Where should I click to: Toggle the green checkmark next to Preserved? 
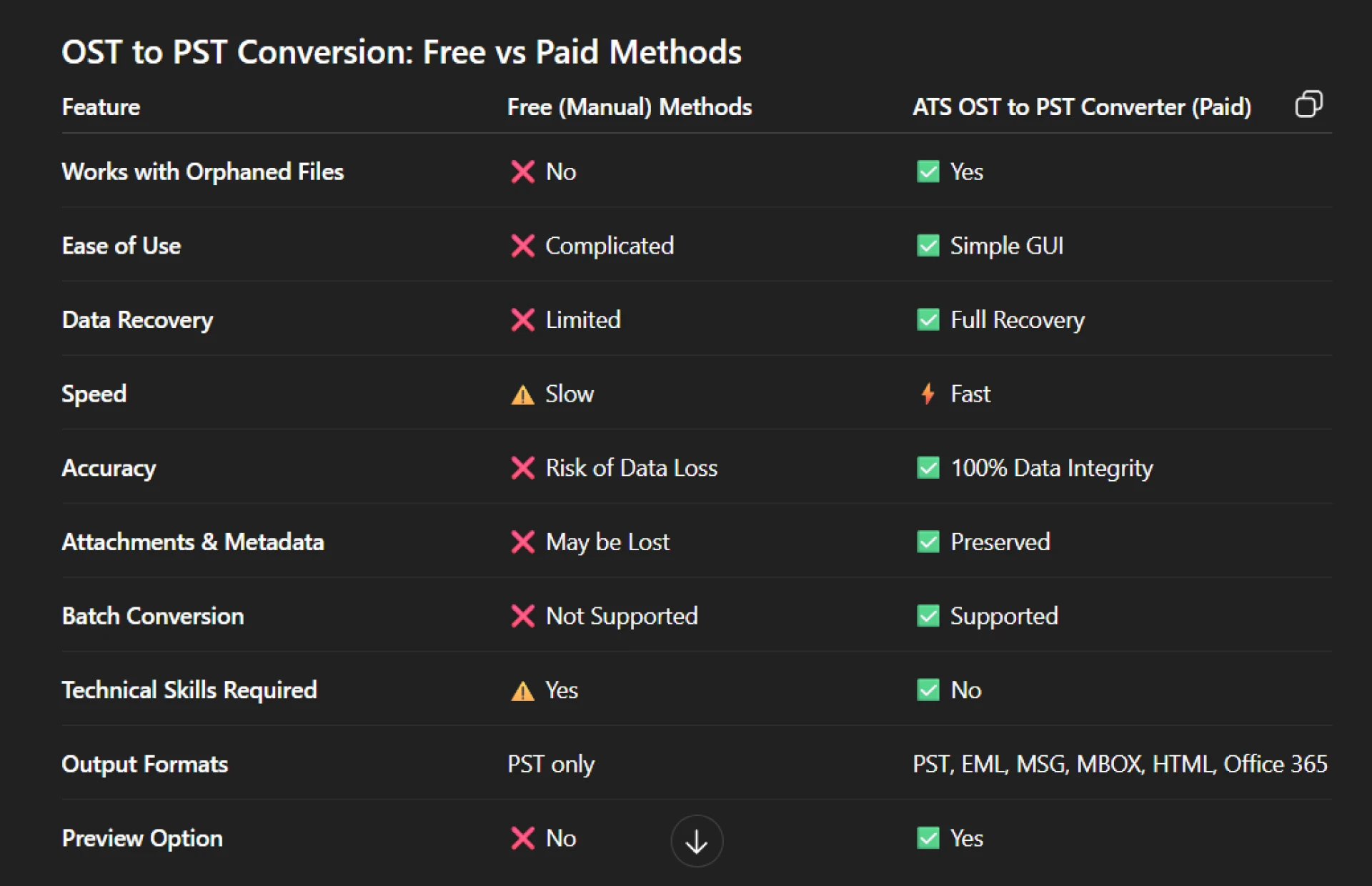pyautogui.click(x=928, y=542)
